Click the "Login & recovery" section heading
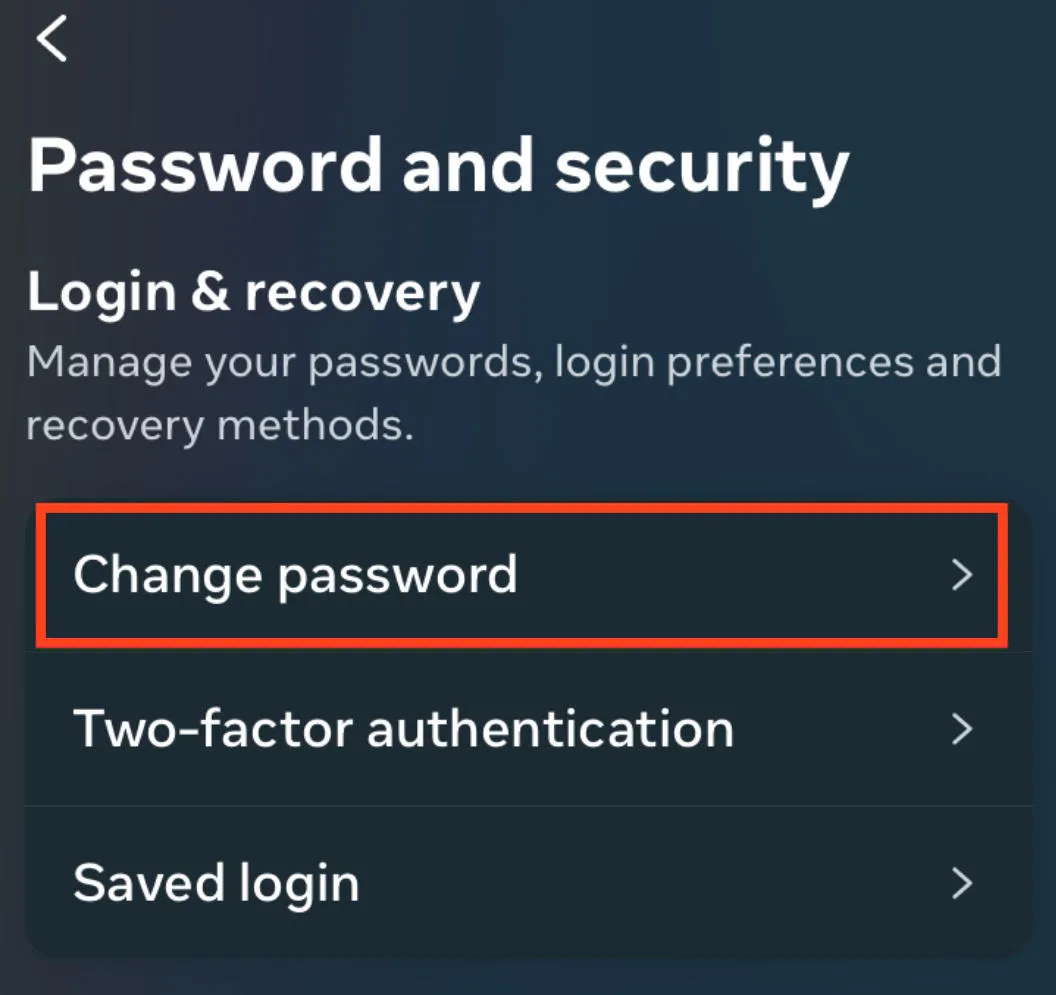Viewport: 1056px width, 995px height. pyautogui.click(x=254, y=292)
